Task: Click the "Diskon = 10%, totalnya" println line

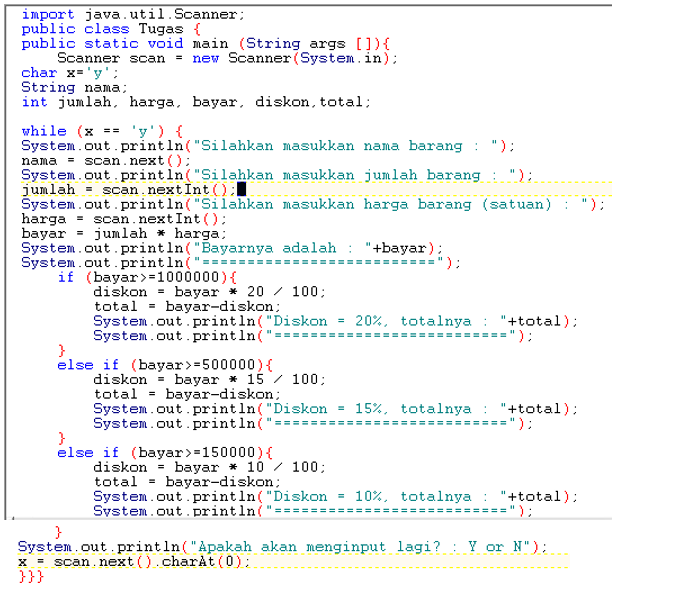Action: click(x=335, y=497)
